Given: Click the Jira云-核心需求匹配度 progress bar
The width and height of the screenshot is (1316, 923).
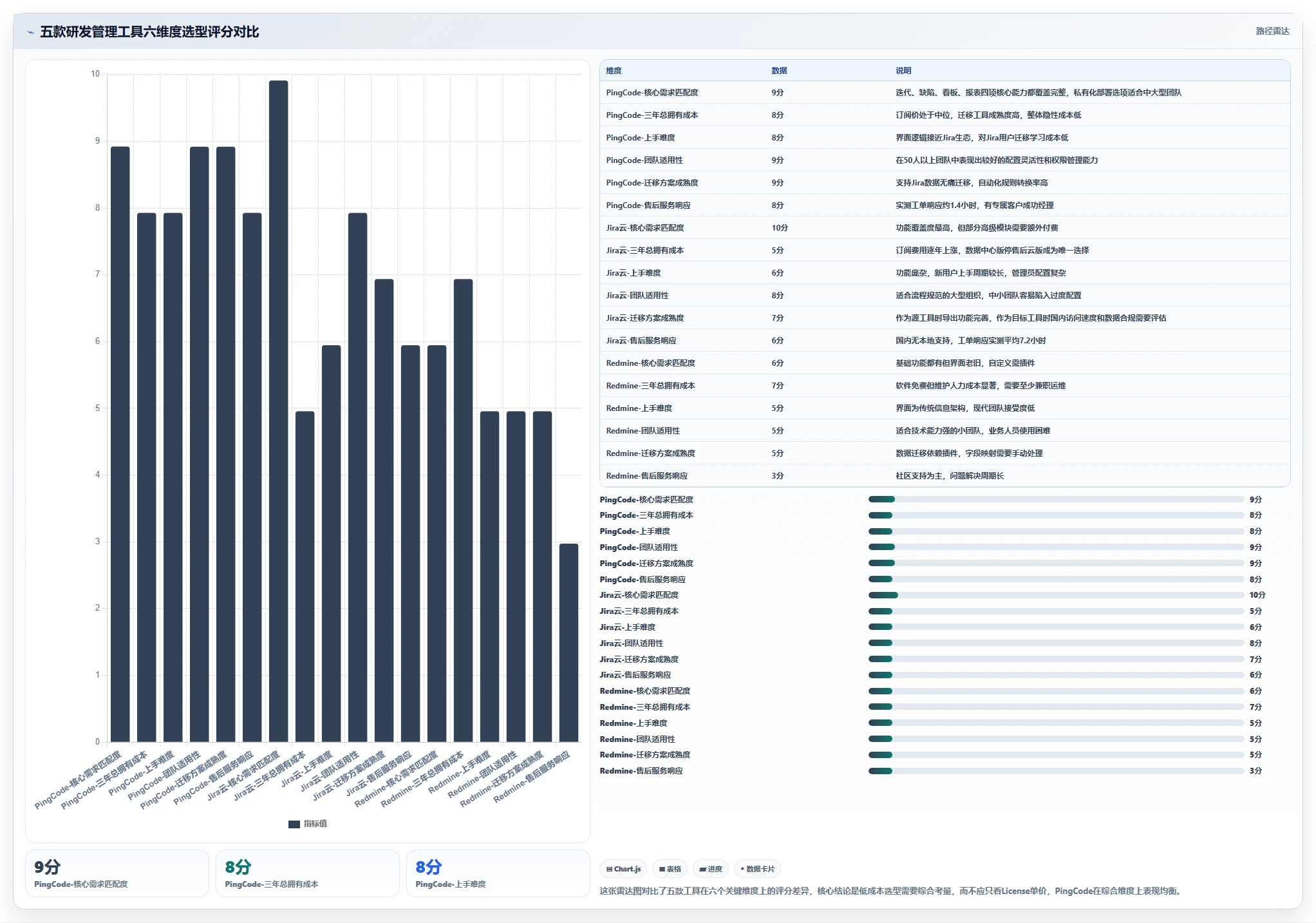Looking at the screenshot, I should [x=1056, y=595].
